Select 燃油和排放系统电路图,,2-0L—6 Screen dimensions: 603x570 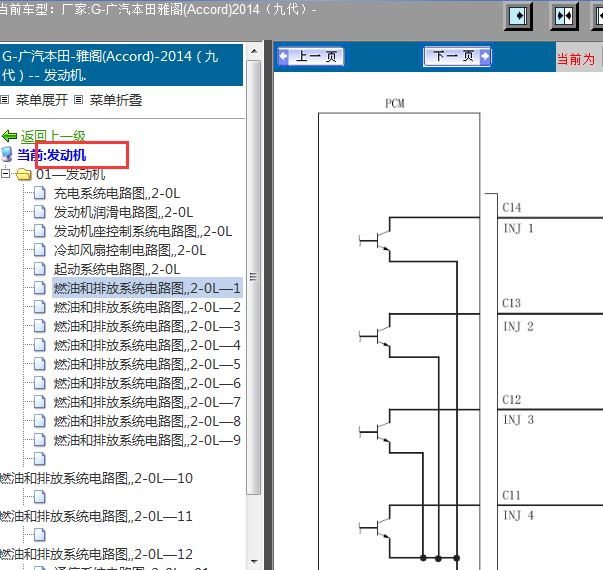tap(147, 383)
